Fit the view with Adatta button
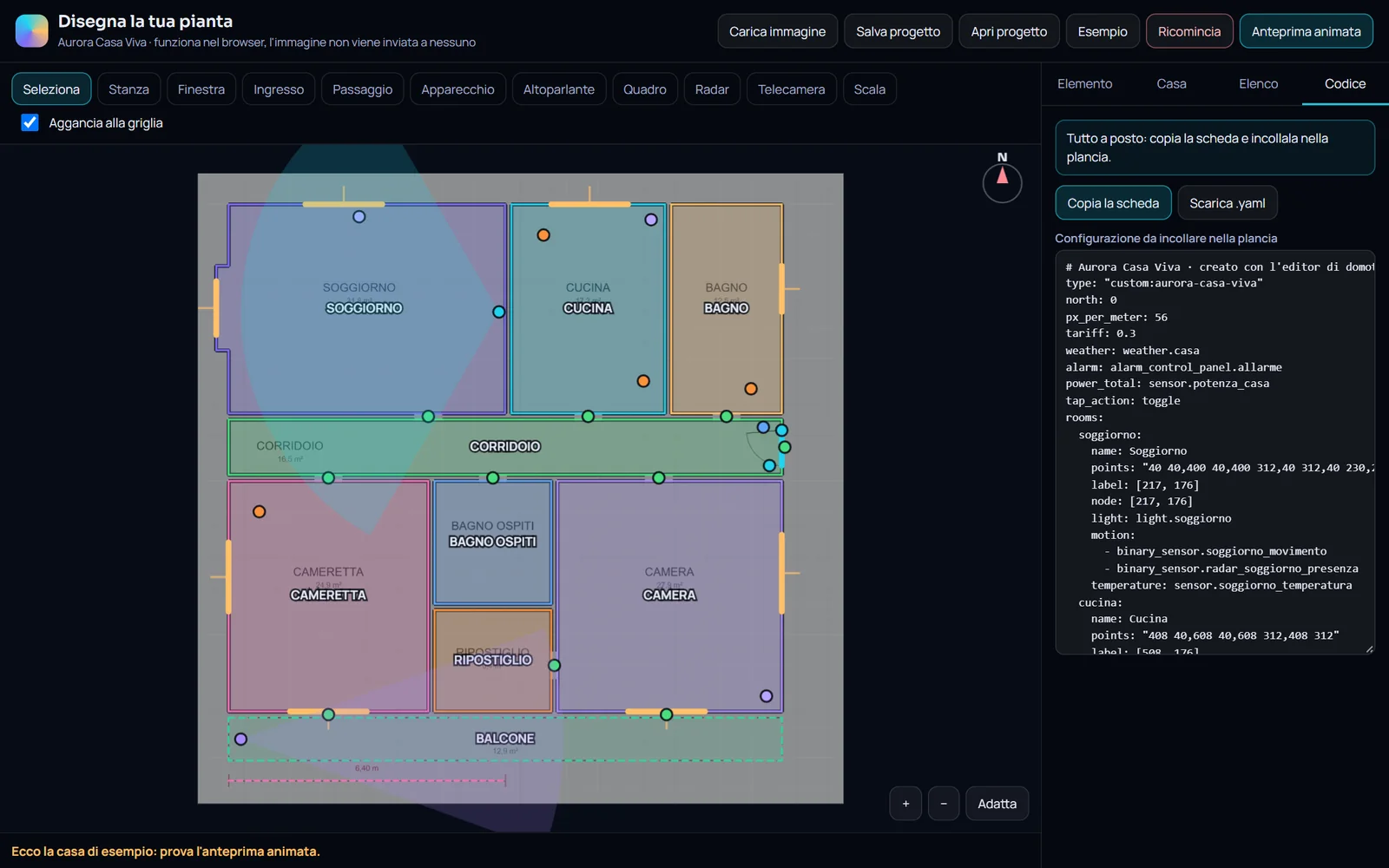This screenshot has width=1389, height=868. coord(997,804)
